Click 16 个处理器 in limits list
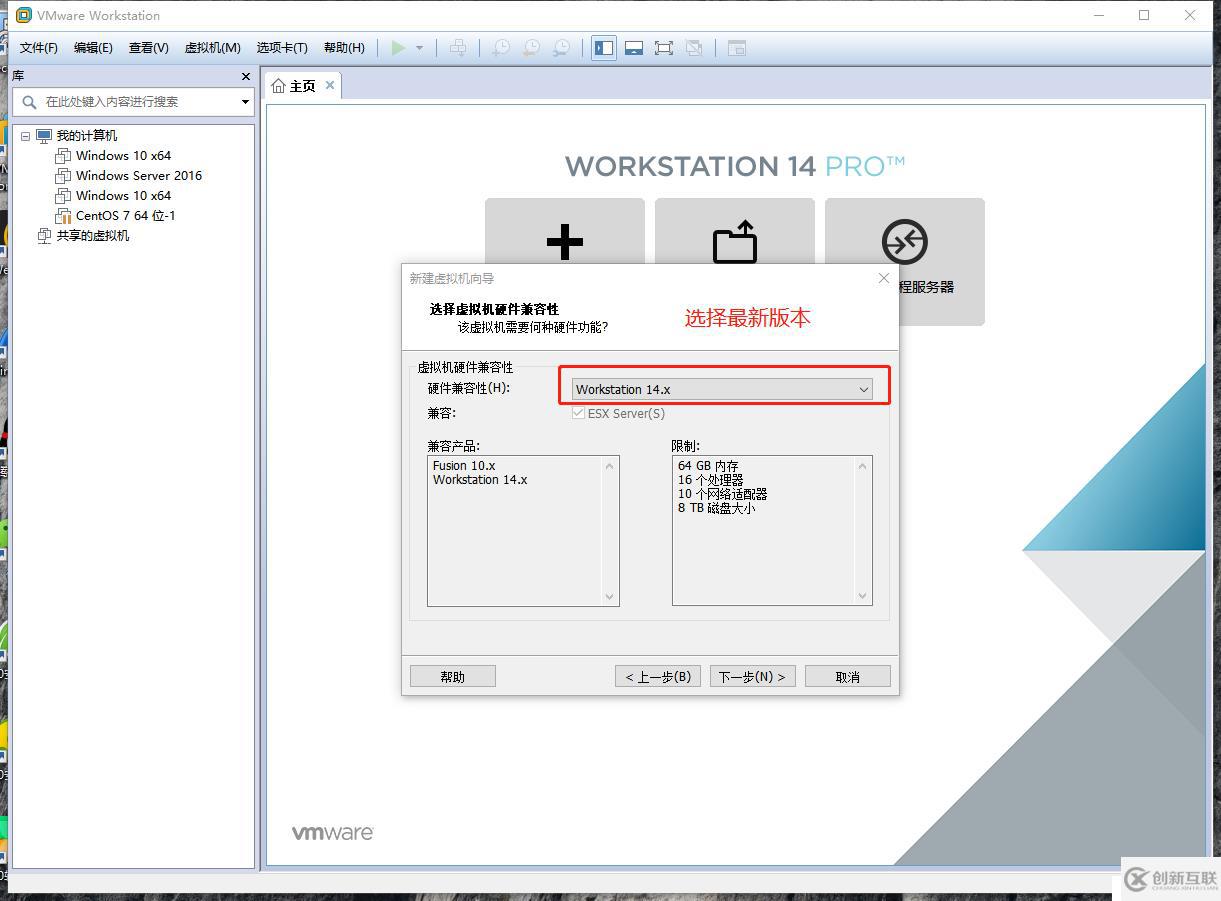1221x901 pixels. [711, 480]
